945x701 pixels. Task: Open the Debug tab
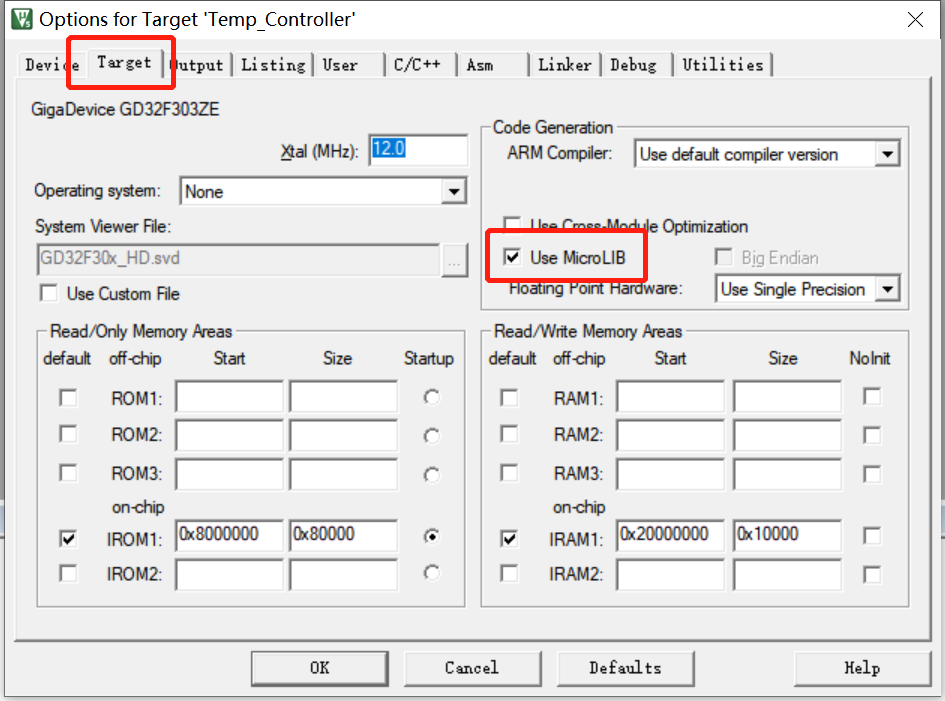(634, 63)
